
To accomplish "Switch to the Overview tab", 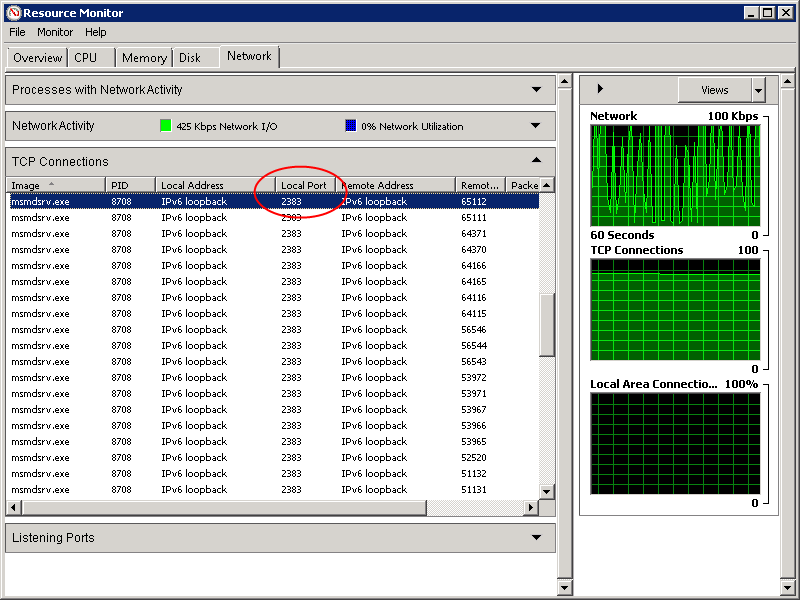I will point(37,58).
